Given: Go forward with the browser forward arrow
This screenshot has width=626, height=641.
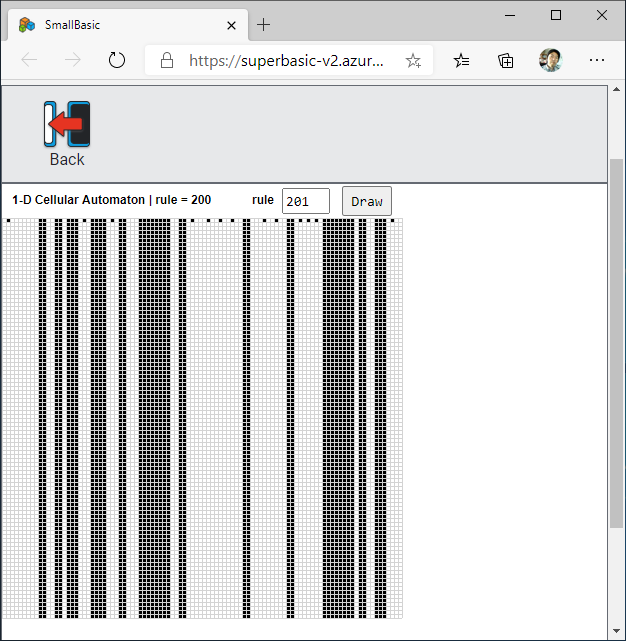Looking at the screenshot, I should point(73,61).
